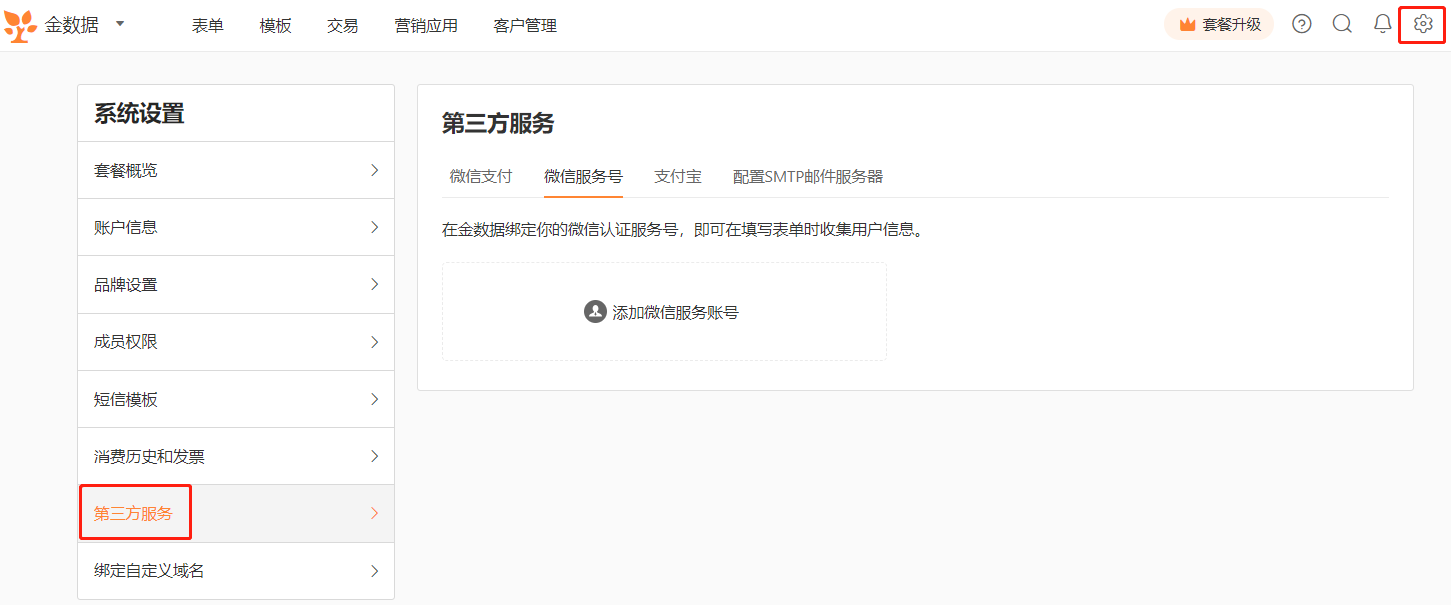
Task: Click the chevron beside 绑定自定义域名
Action: pyautogui.click(x=375, y=571)
